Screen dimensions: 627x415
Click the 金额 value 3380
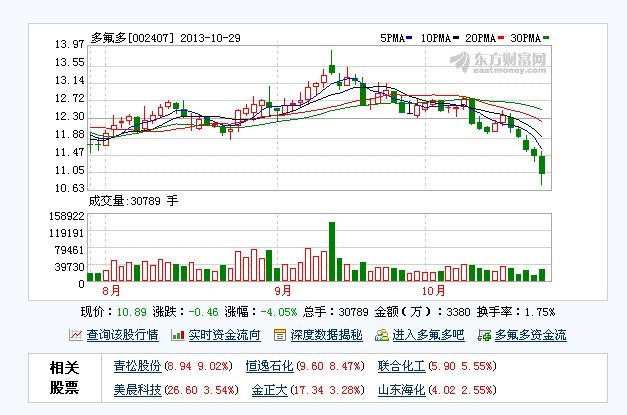click(x=458, y=312)
